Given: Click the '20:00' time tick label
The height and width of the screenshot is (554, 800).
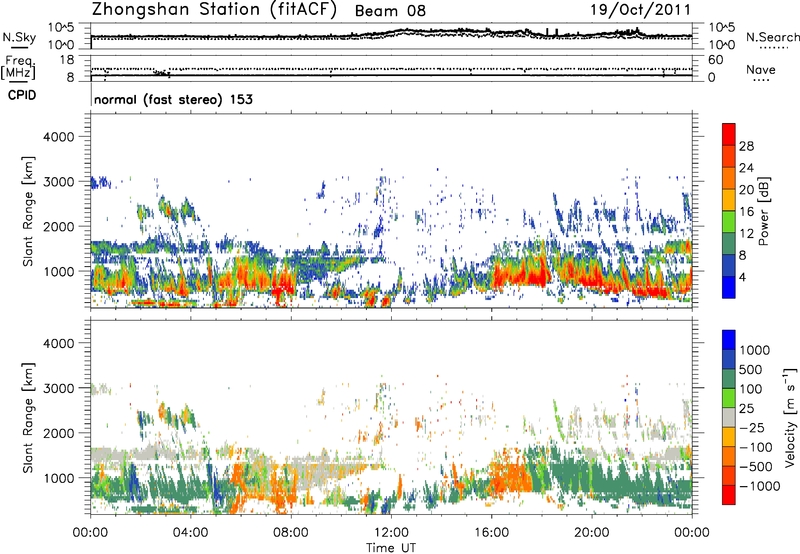Looking at the screenshot, I should pos(592,533).
